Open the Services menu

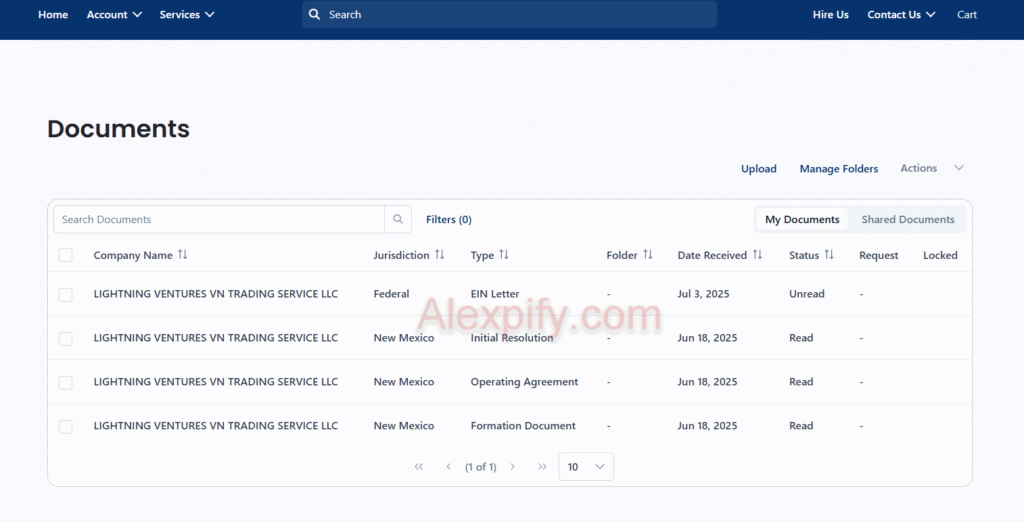(x=187, y=15)
